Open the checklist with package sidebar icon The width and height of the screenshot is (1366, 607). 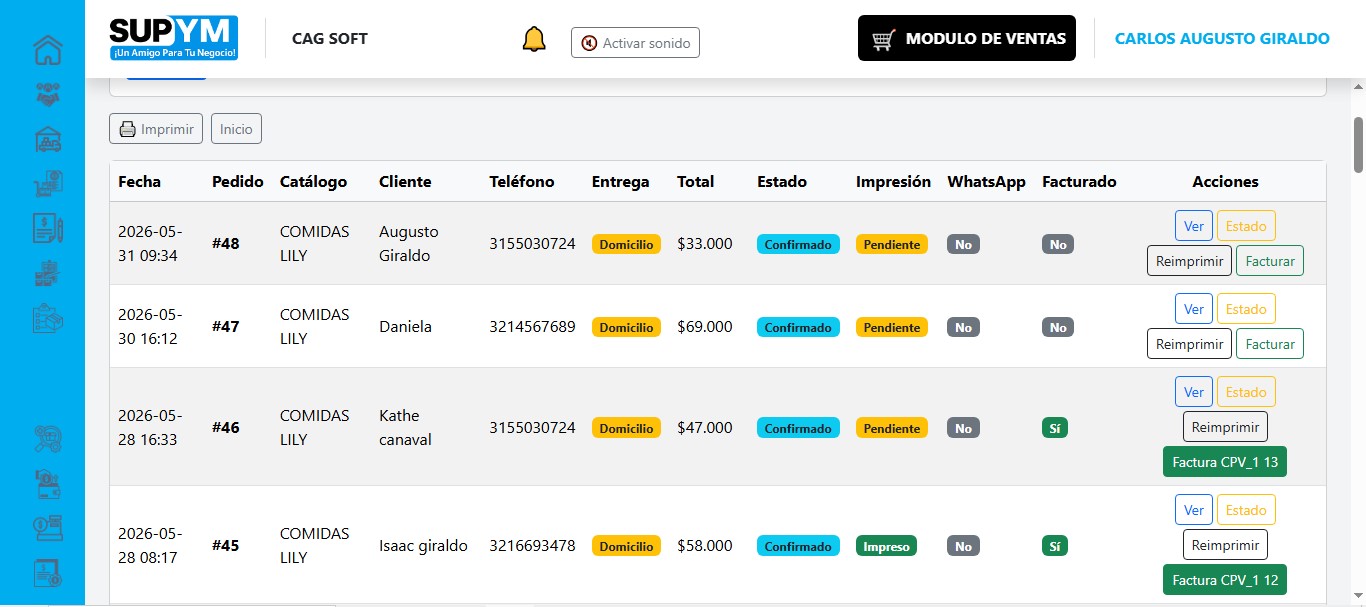coord(48,318)
